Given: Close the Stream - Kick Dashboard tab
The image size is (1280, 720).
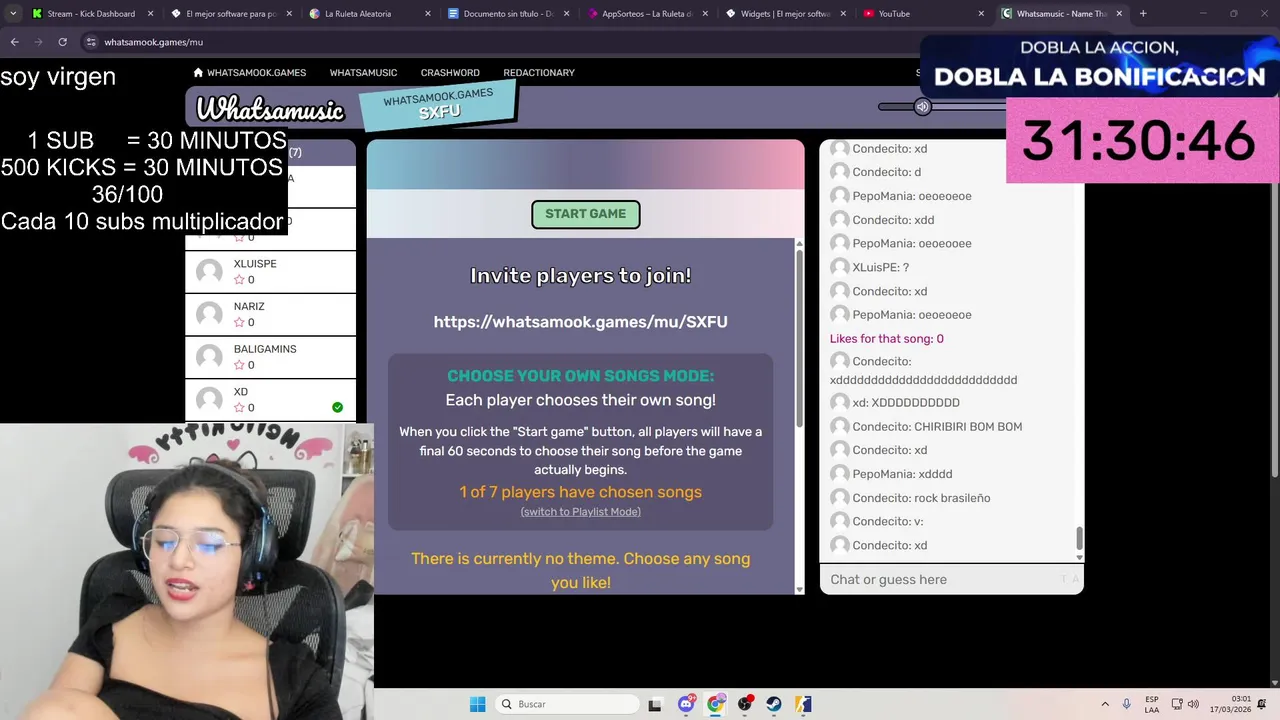Looking at the screenshot, I should [x=150, y=14].
